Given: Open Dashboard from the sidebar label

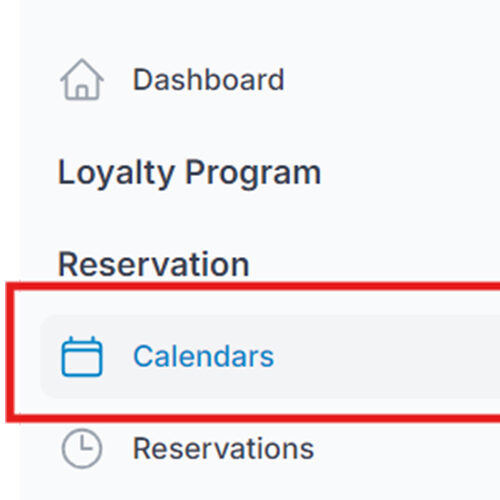Looking at the screenshot, I should coord(208,80).
